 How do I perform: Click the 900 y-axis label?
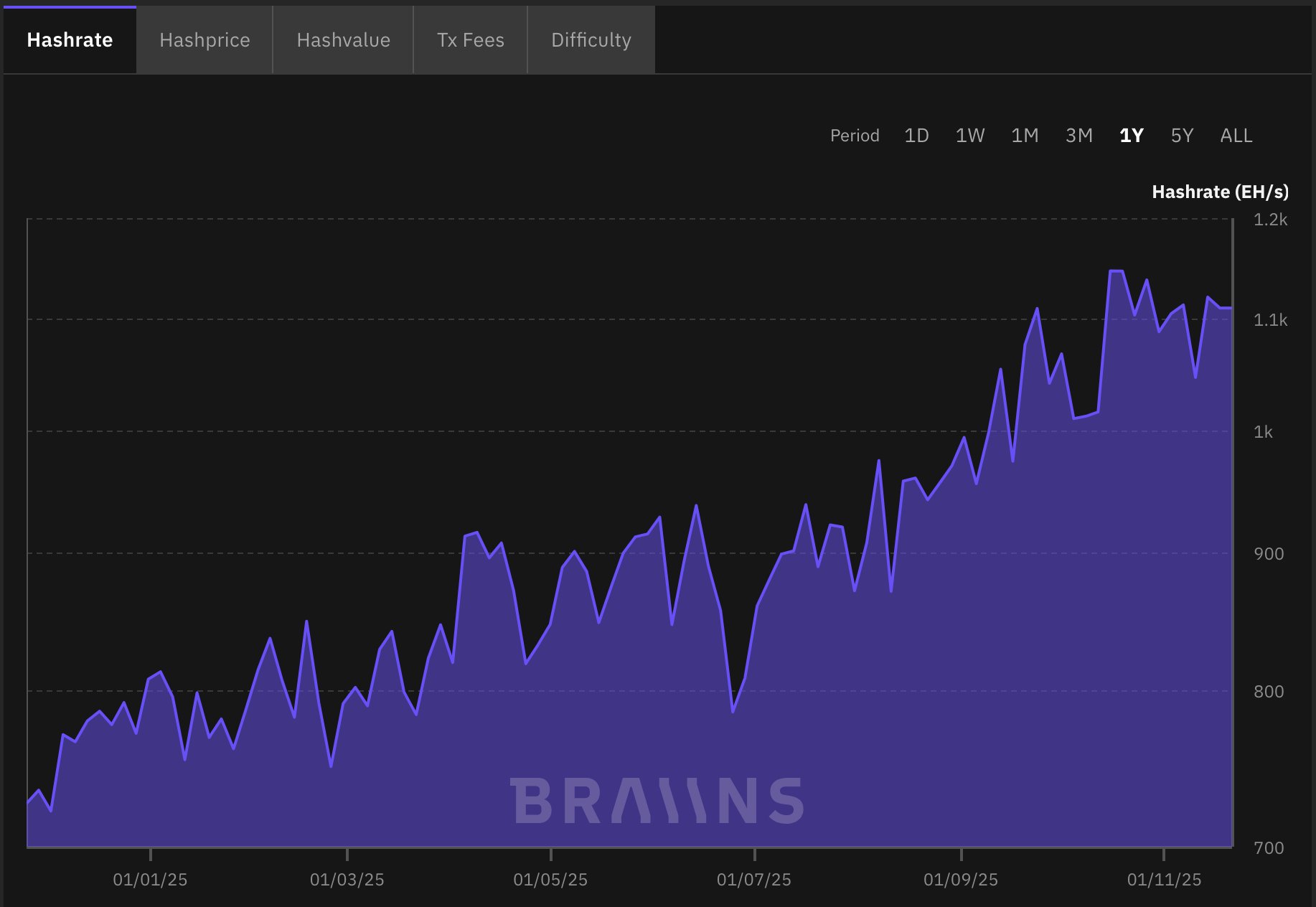coord(1269,554)
